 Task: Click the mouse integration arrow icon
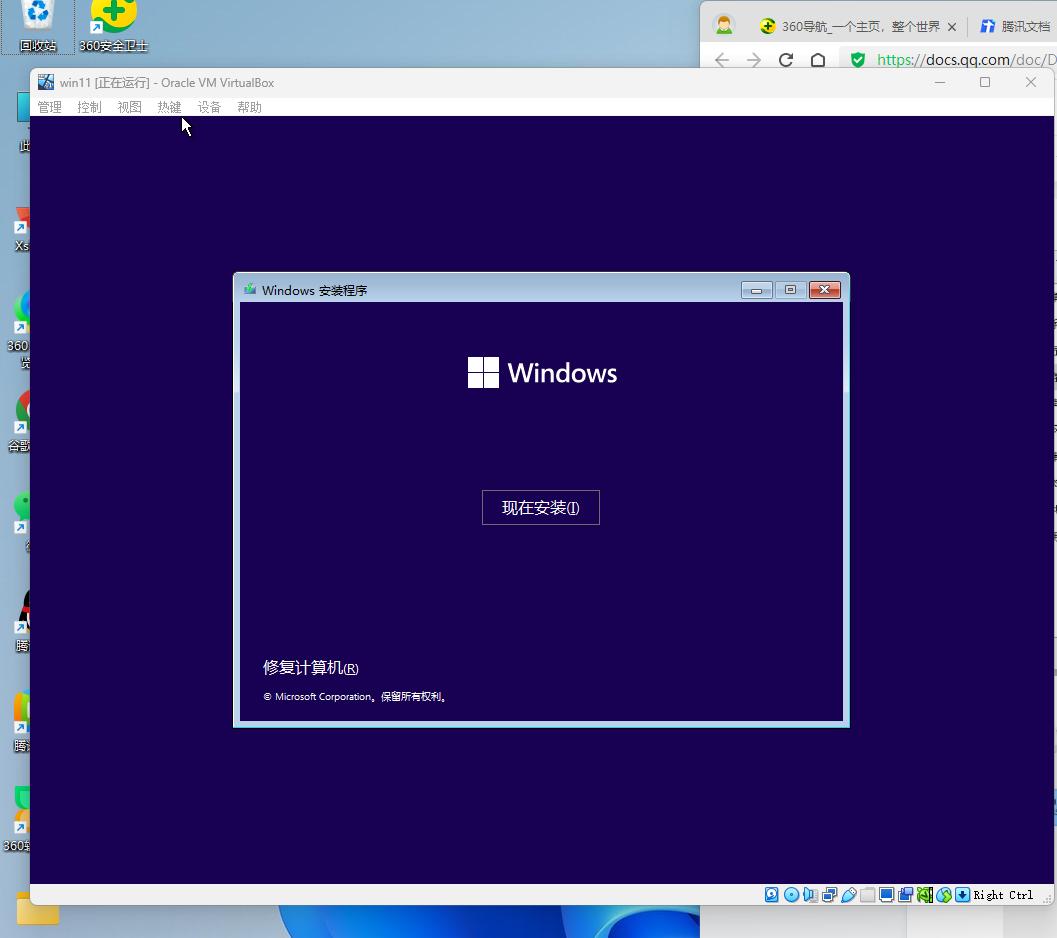(962, 895)
